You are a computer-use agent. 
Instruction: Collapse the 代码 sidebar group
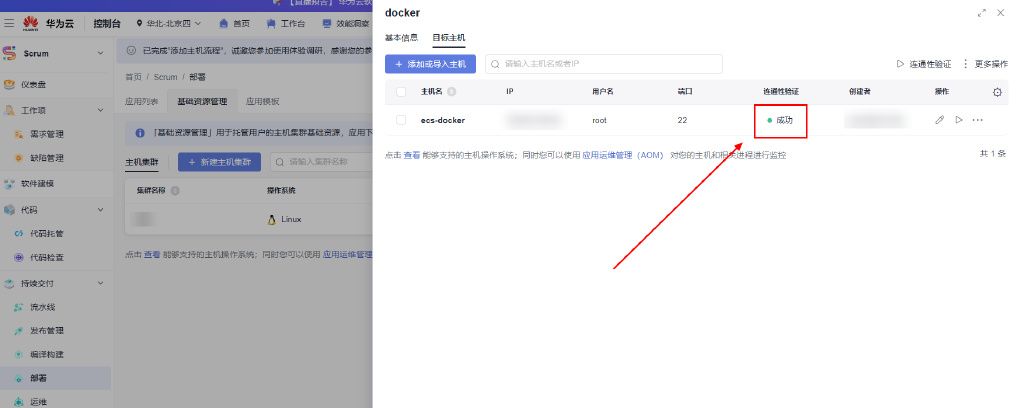tap(101, 210)
